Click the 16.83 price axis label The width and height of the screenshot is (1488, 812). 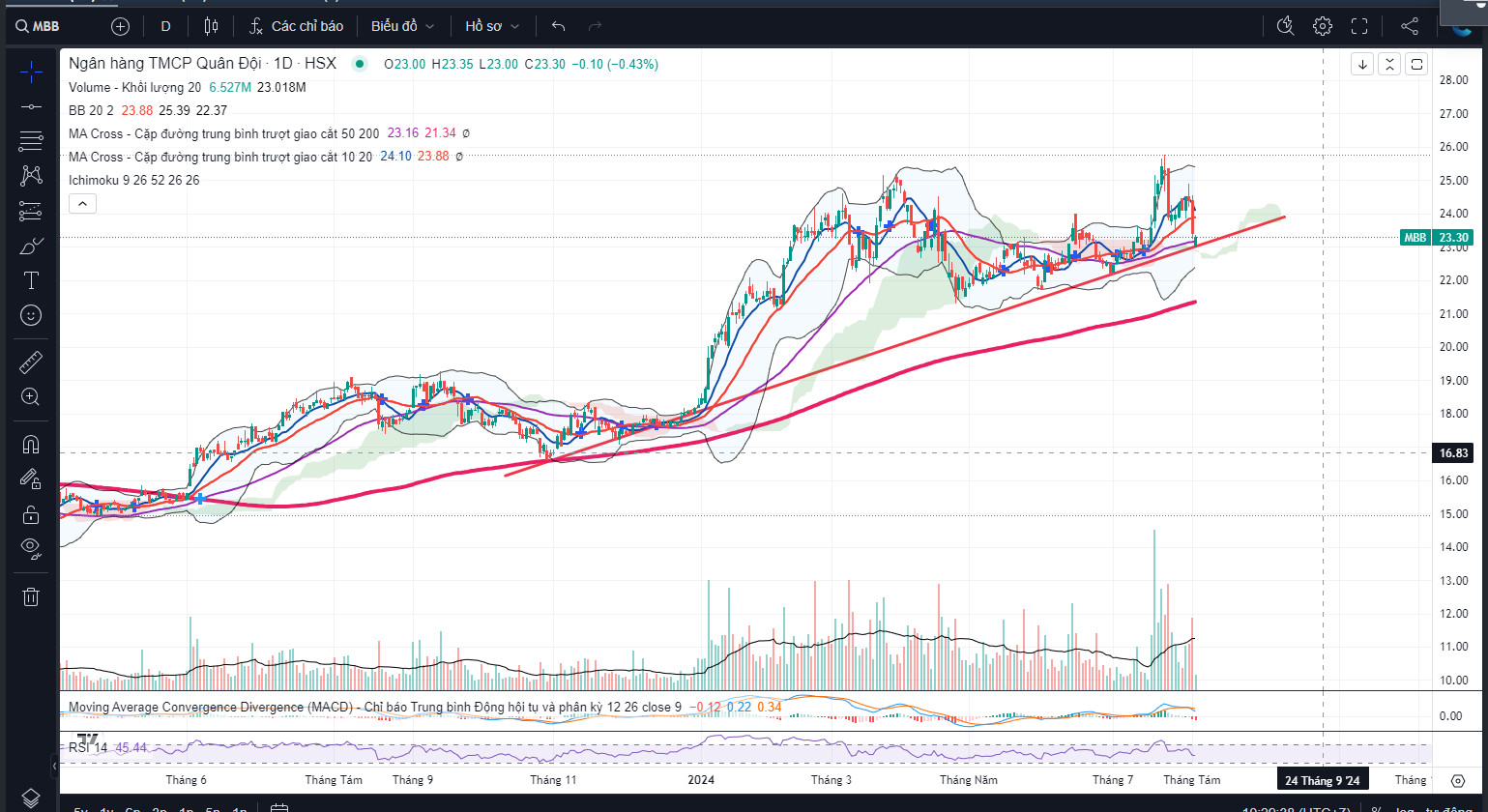[x=1453, y=452]
